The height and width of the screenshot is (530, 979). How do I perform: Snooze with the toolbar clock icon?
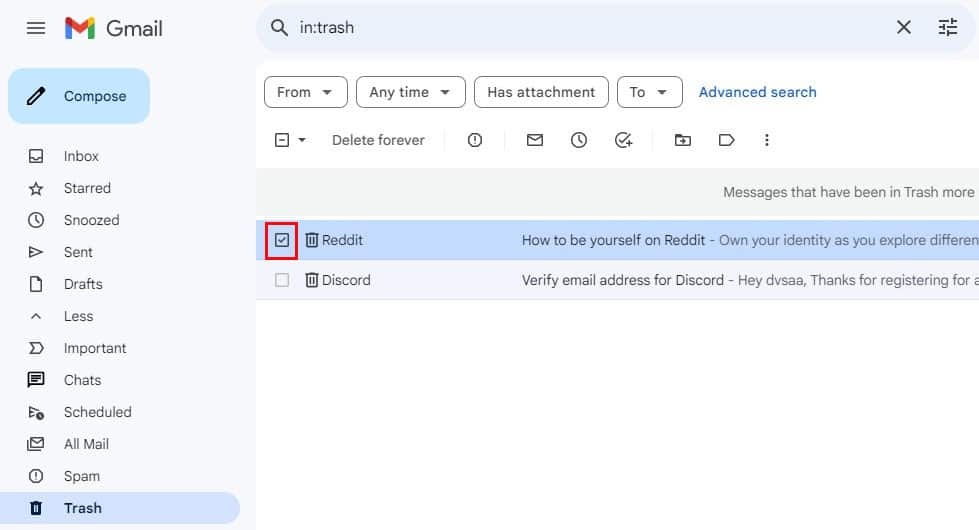579,140
